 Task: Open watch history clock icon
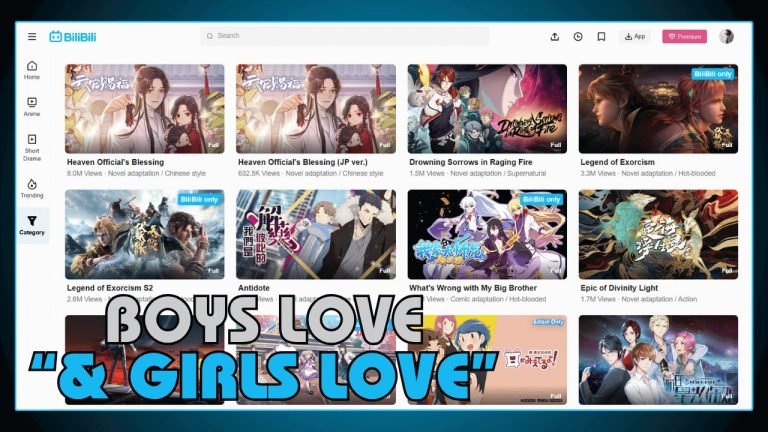click(x=578, y=37)
